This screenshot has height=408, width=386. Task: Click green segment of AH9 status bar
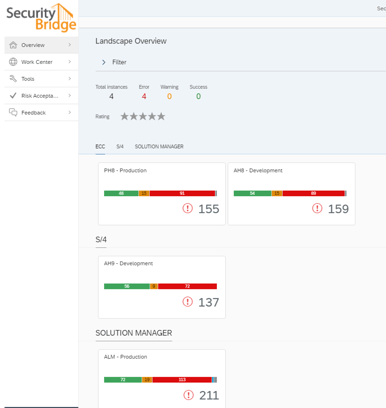127,286
